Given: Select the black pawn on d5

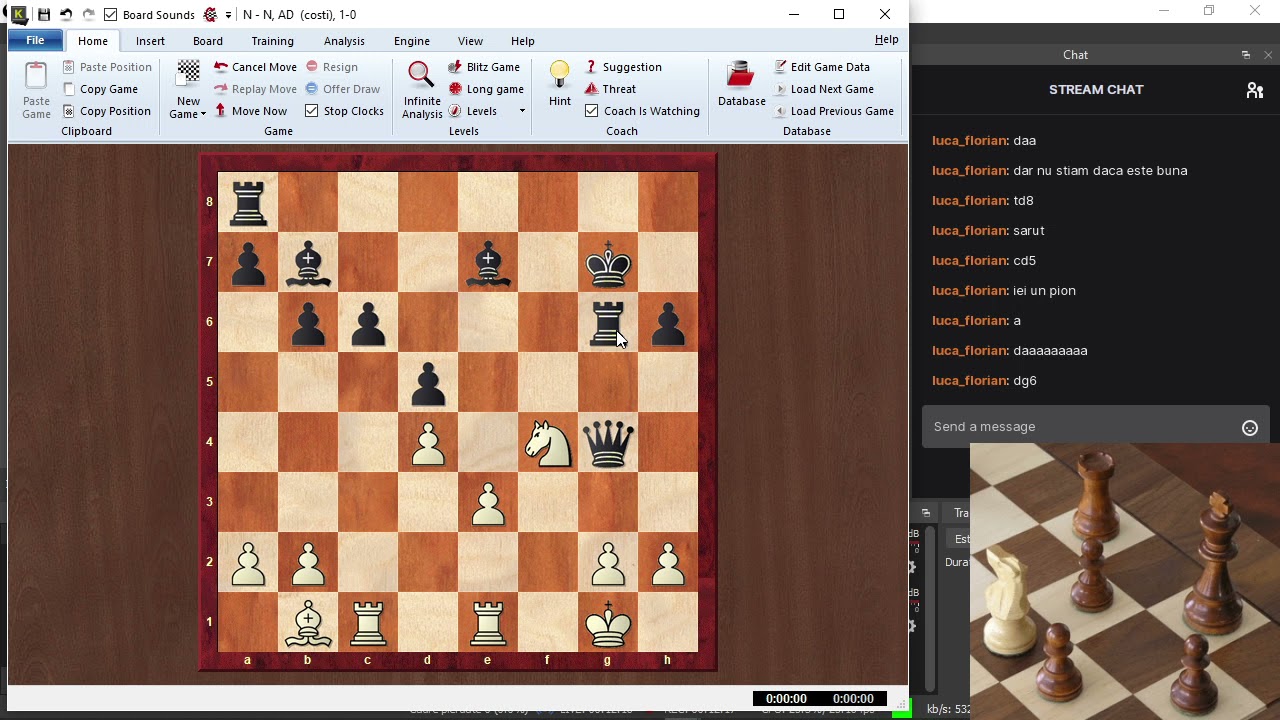Looking at the screenshot, I should click(428, 382).
